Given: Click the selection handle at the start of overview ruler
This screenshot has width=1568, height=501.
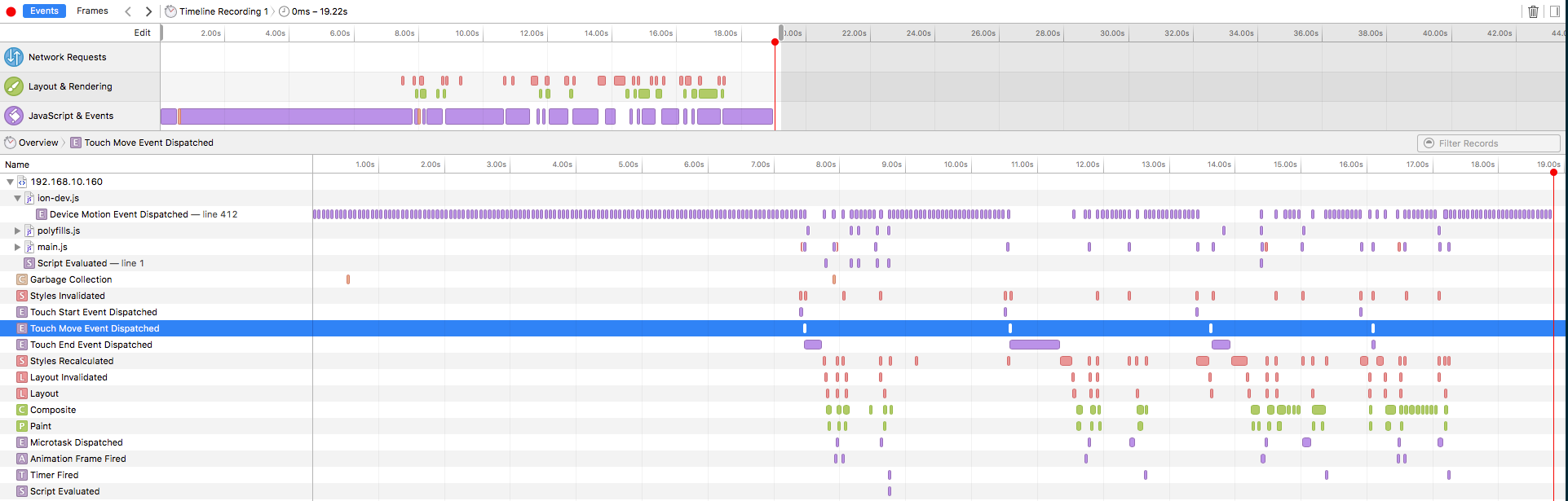Looking at the screenshot, I should pyautogui.click(x=161, y=33).
